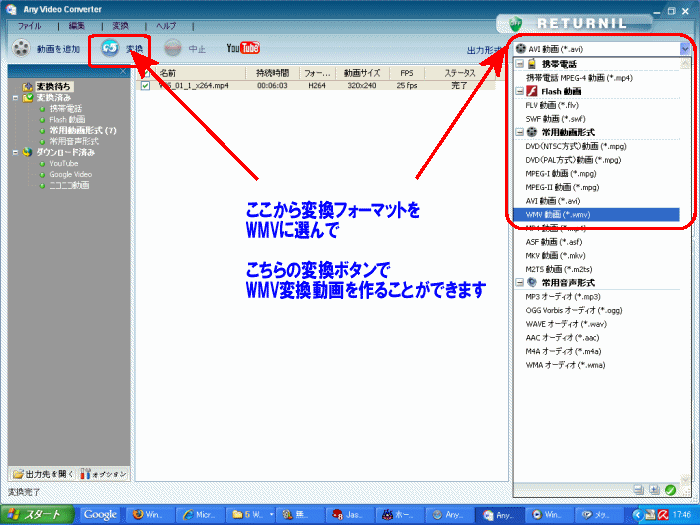
Task: Select OGG Vorbis オーディオ (*.ogg) format
Action: tap(574, 310)
